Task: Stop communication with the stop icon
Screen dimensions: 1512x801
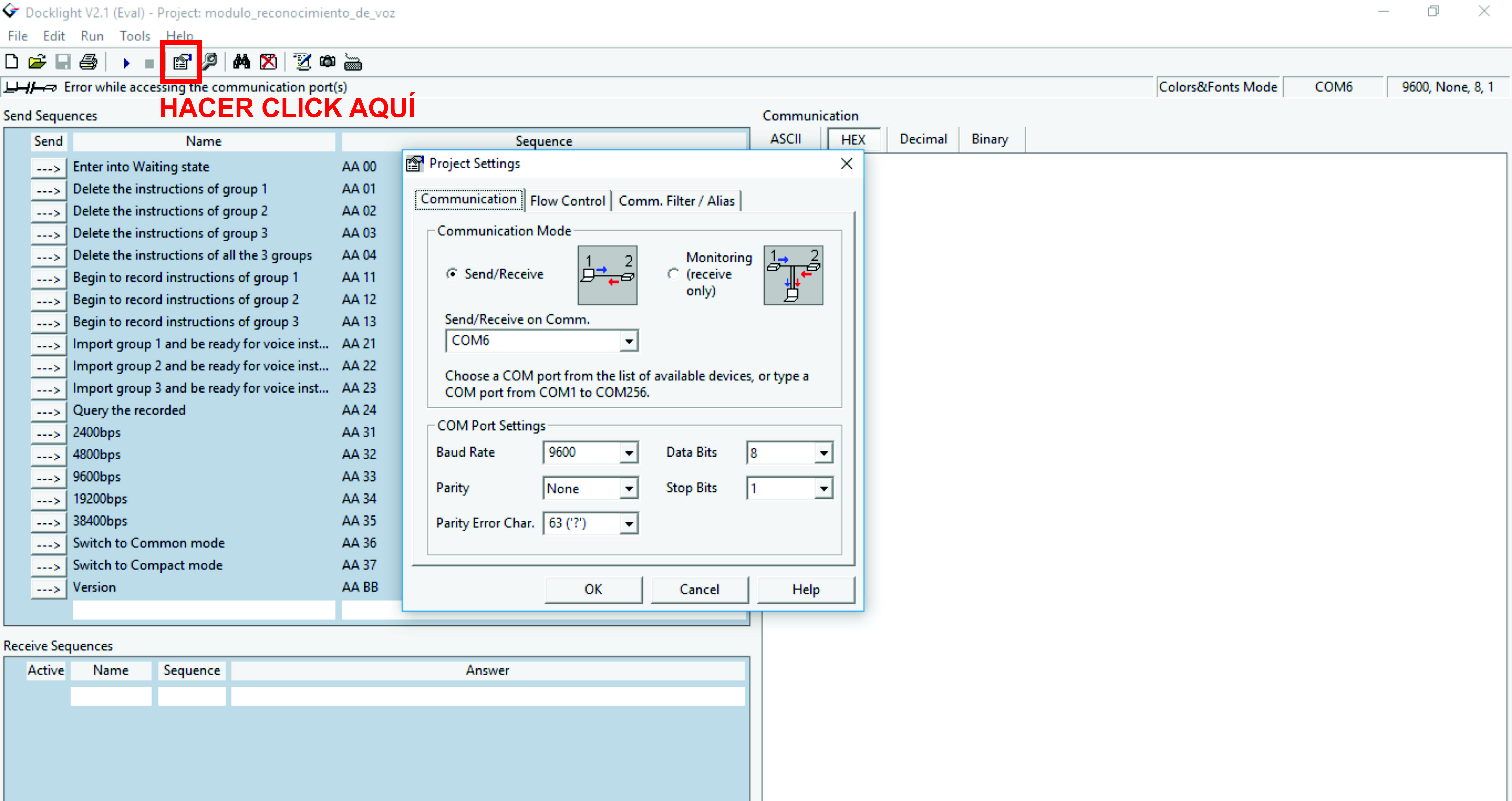Action: pyautogui.click(x=149, y=63)
